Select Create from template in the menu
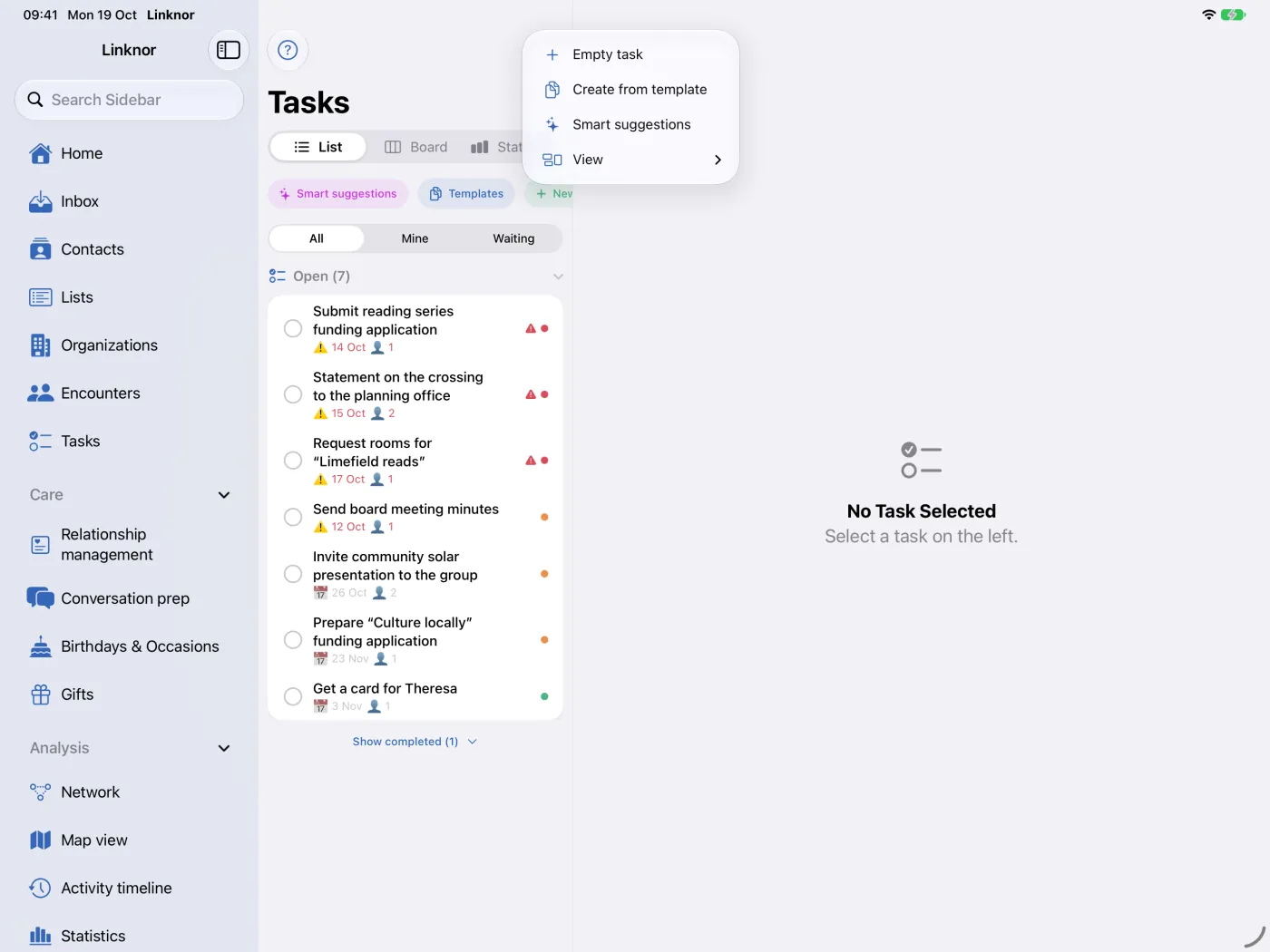 click(631, 90)
